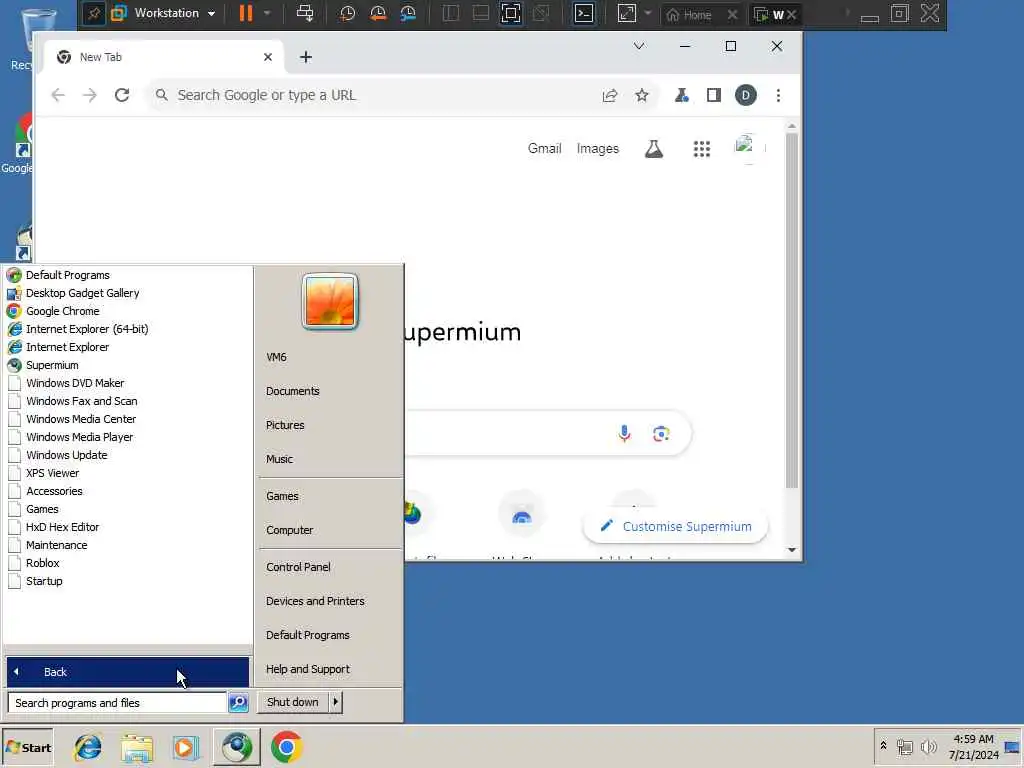Open Documents from Start menu
Viewport: 1024px width, 768px height.
[x=293, y=391]
